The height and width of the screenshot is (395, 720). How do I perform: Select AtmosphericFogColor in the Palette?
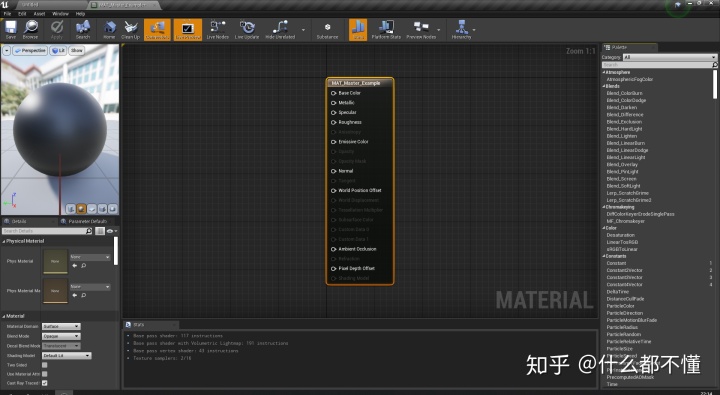click(x=630, y=79)
